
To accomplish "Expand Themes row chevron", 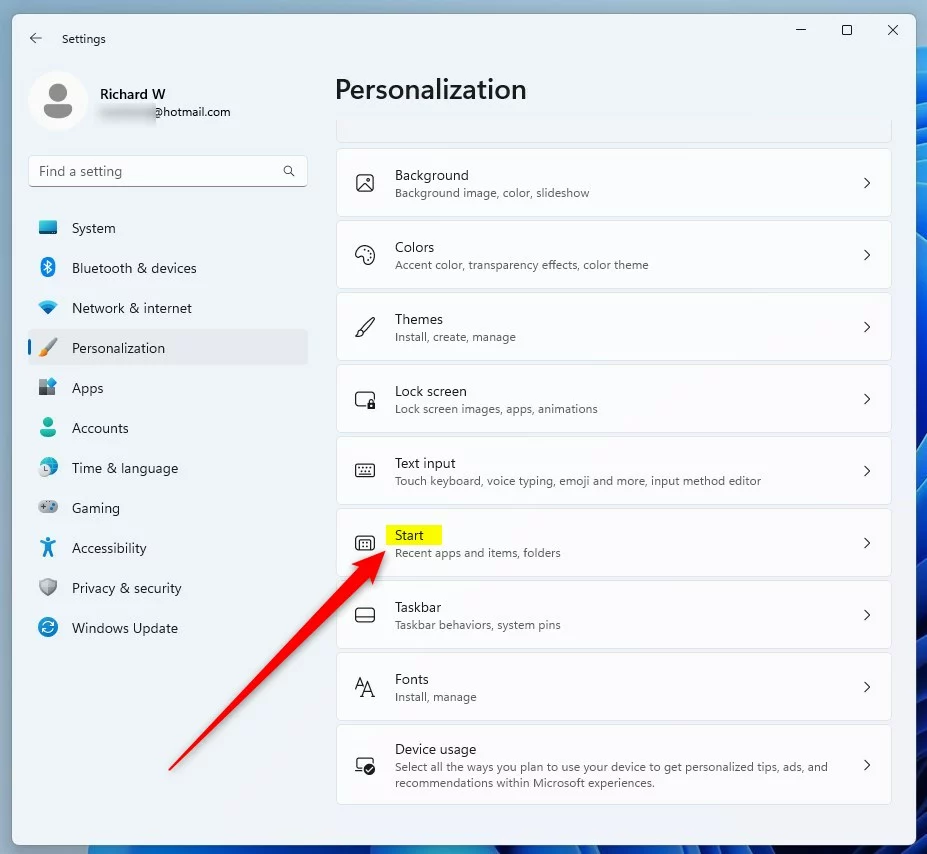I will (x=867, y=327).
